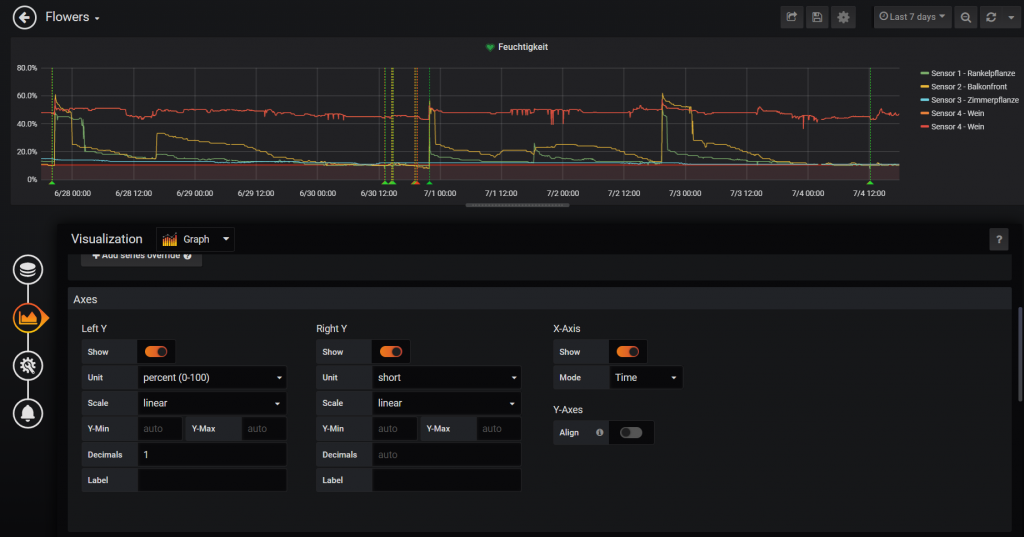
Task: Open the Flowers dashboard title menu
Action: 73,17
